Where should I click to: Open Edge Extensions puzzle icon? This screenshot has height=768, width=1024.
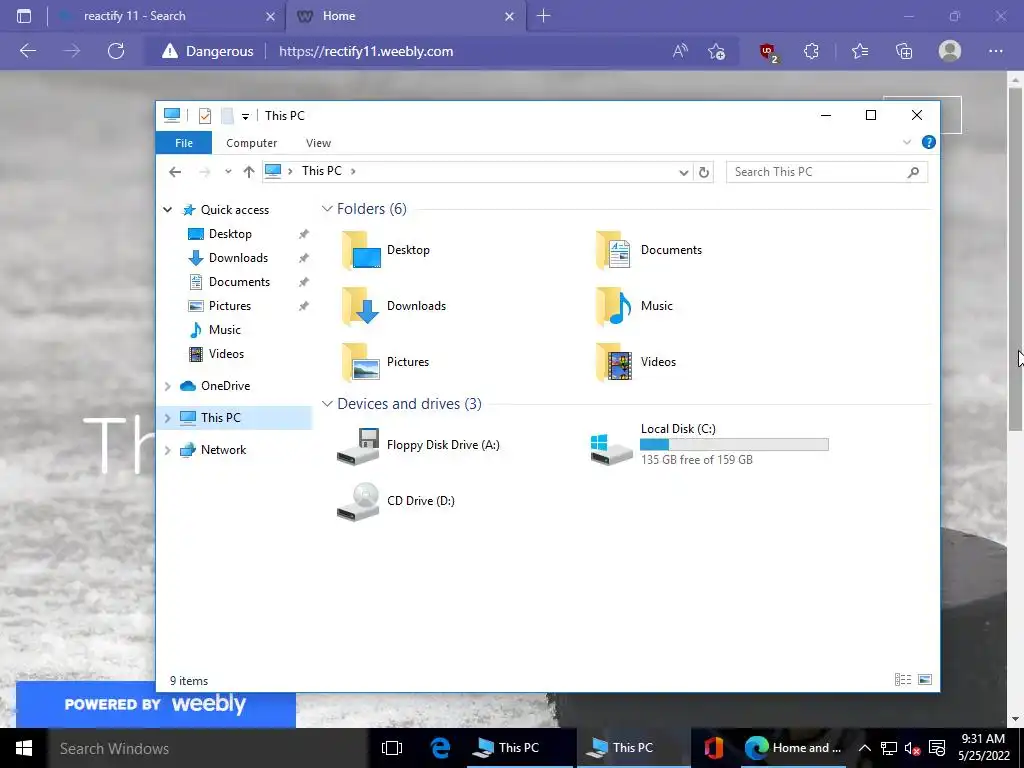click(811, 52)
